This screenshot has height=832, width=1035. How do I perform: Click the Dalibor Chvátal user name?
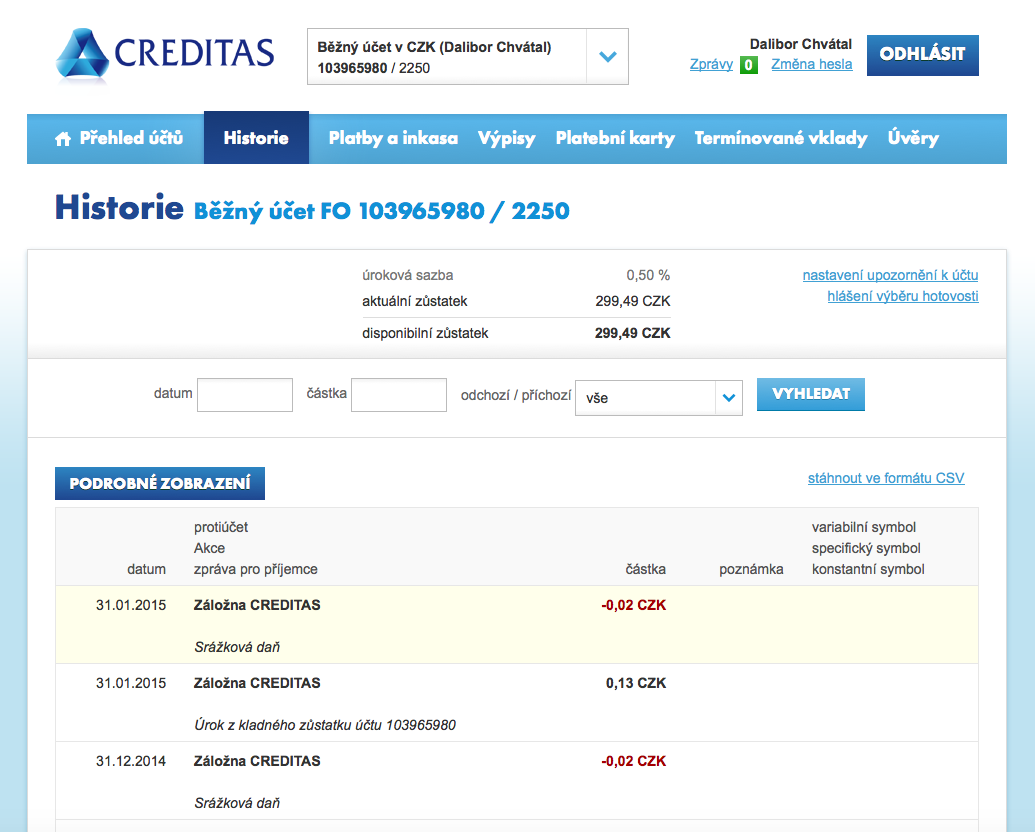click(801, 44)
